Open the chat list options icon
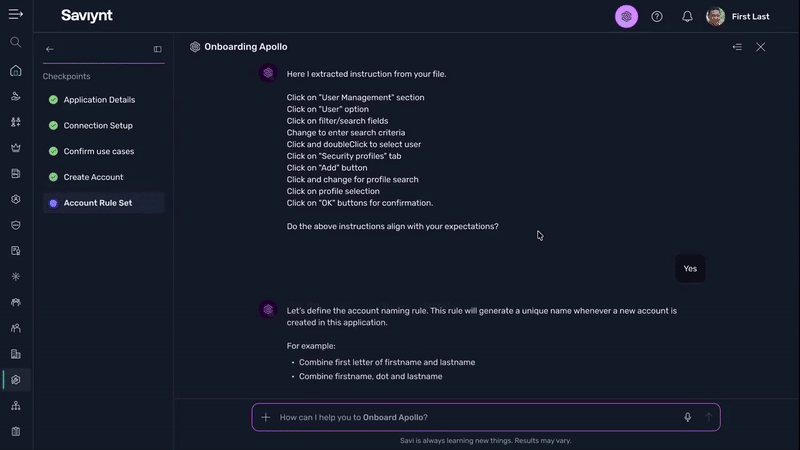This screenshot has height=450, width=800. tap(737, 47)
